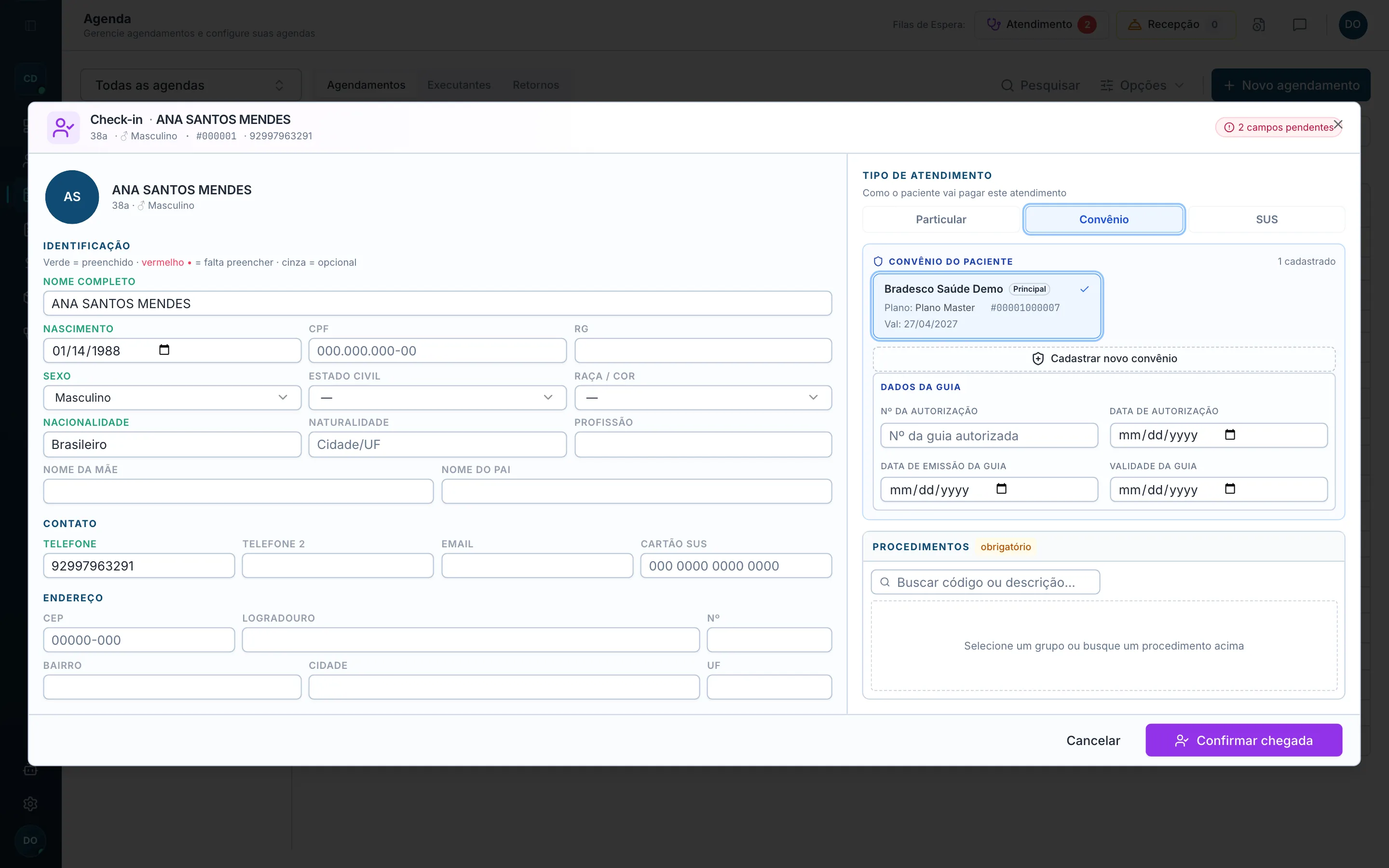Open calendar picker for Data de Emissão da Guia
This screenshot has height=868, width=1389.
(x=1001, y=489)
